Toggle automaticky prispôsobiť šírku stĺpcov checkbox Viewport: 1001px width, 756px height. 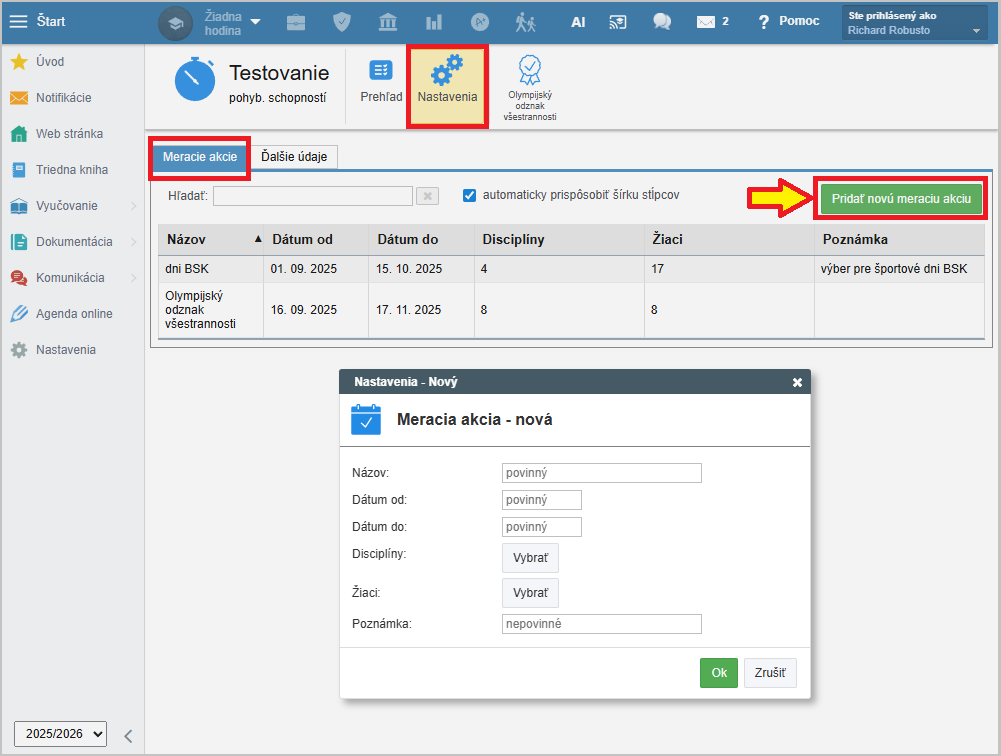(x=469, y=195)
